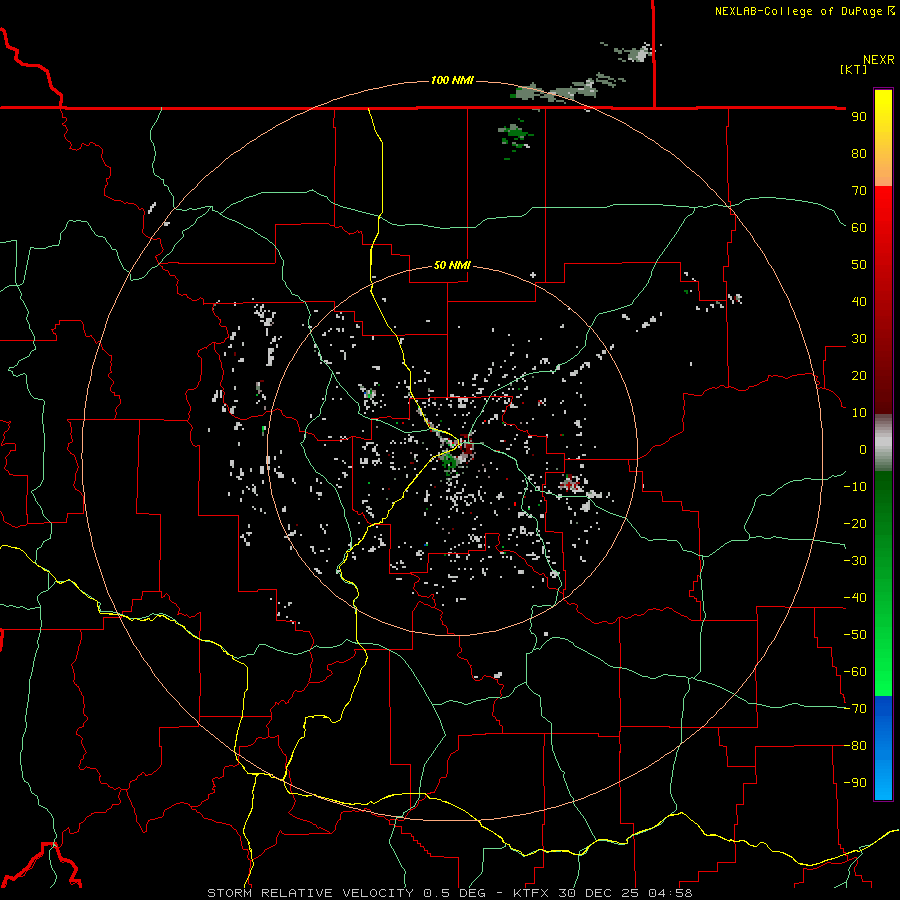
Task: Select the 40 value on the velocity scale
Action: [859, 302]
